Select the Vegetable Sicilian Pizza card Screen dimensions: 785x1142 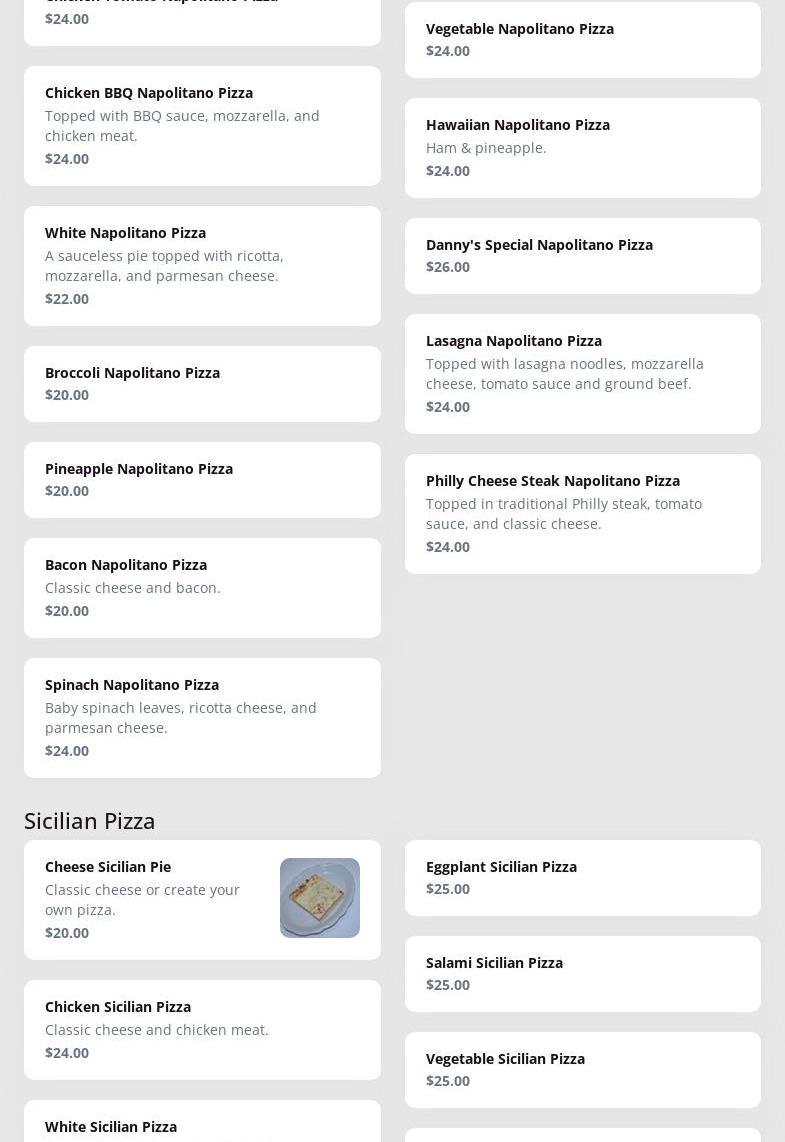[x=582, y=1070]
